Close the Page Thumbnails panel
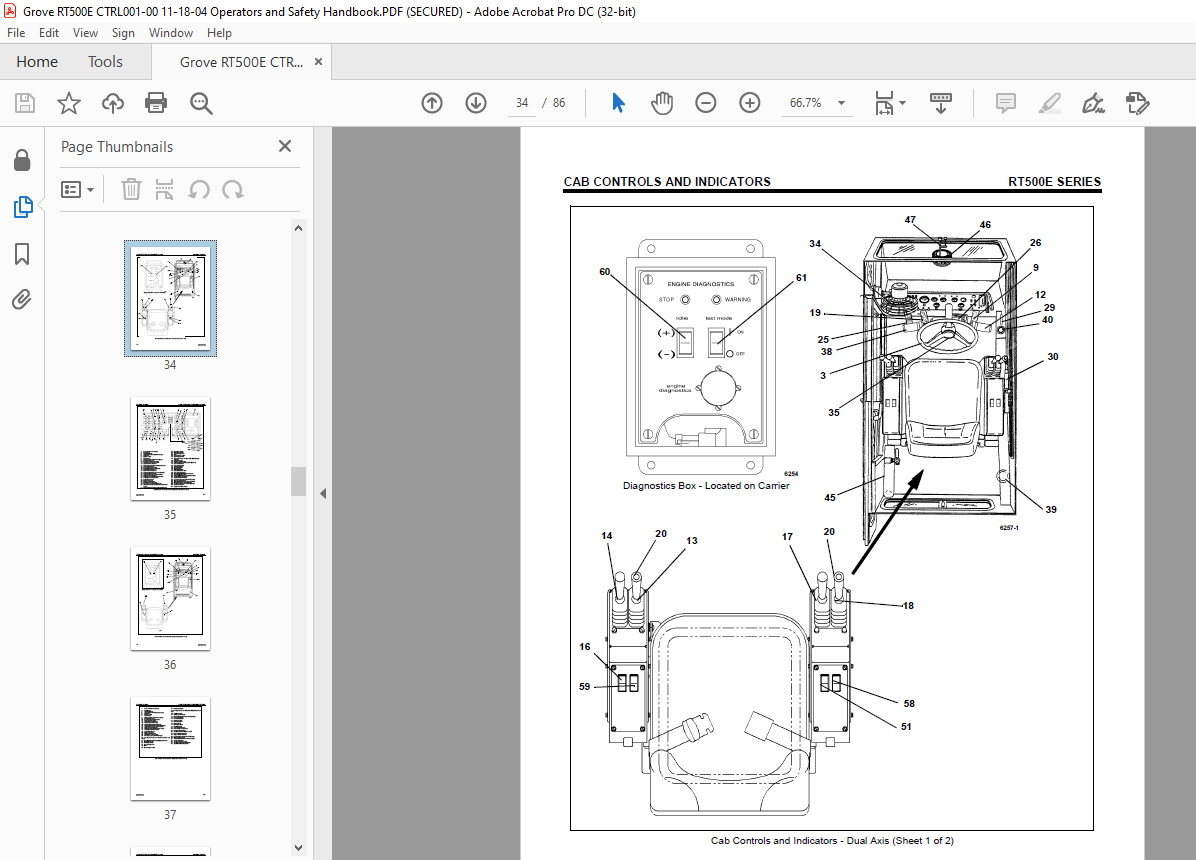 [x=285, y=146]
